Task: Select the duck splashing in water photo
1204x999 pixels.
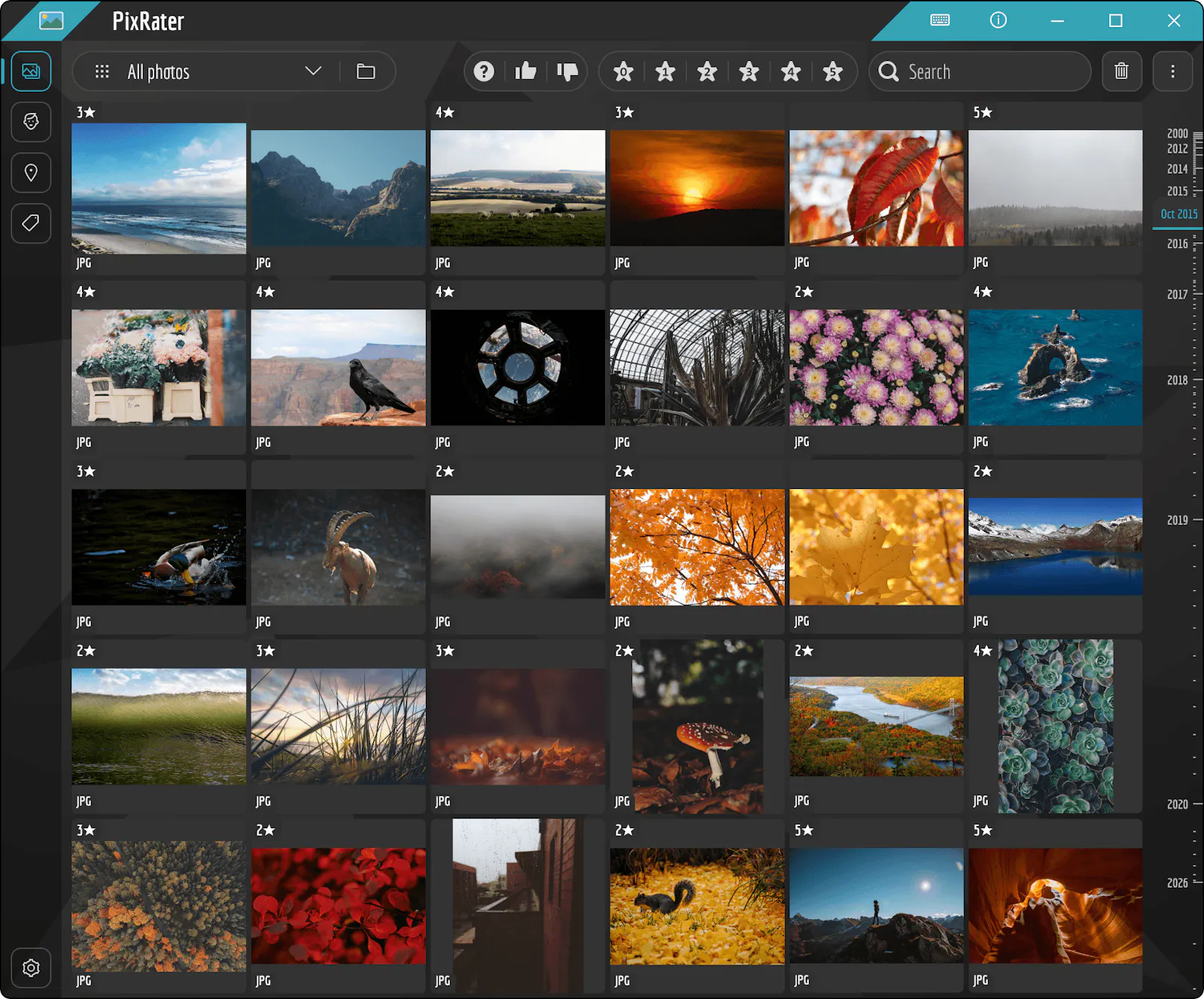Action: point(159,548)
